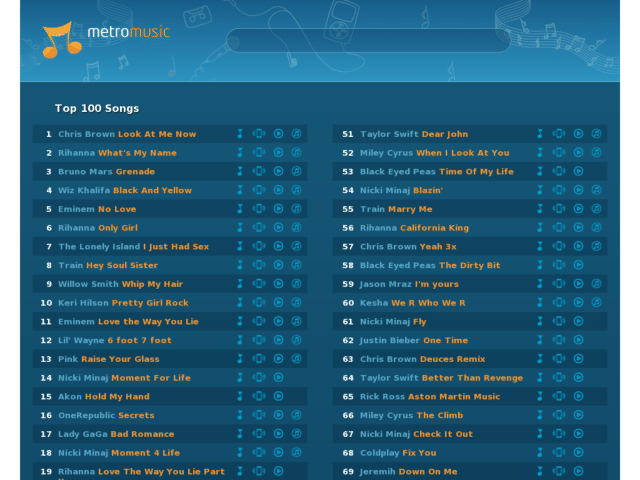Open the Wiz Khalifa Black And Yellow link
The image size is (640, 480).
coord(125,190)
